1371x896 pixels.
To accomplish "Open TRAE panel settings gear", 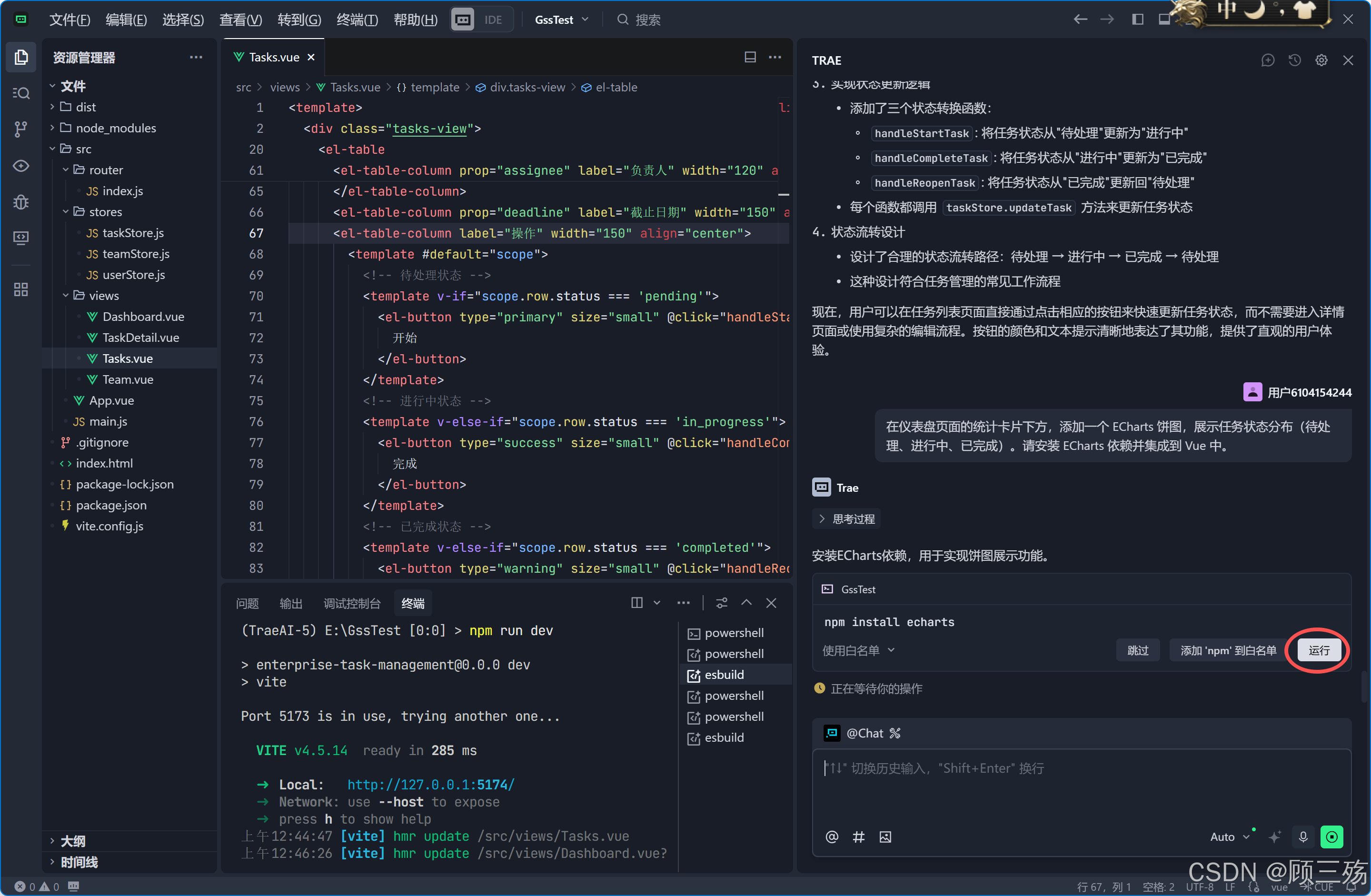I will click(1321, 60).
